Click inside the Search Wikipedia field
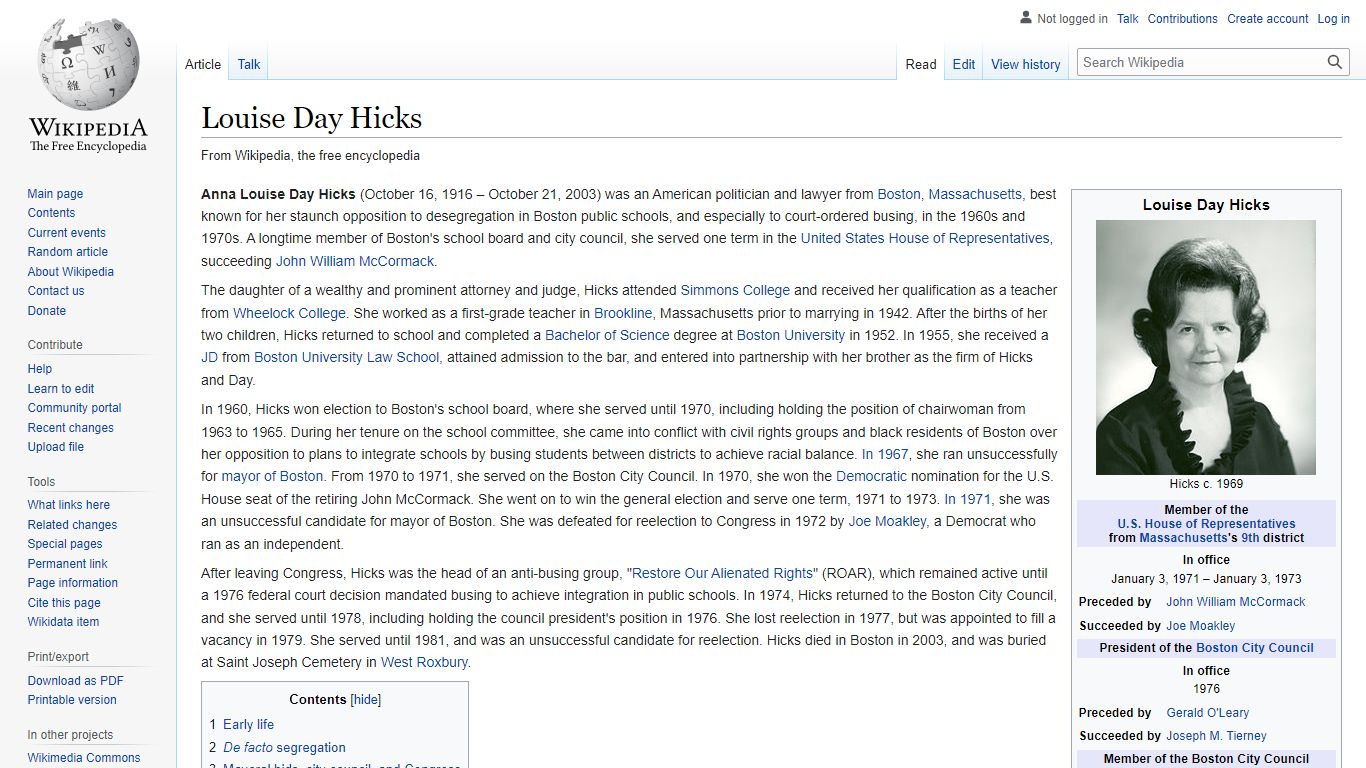The image size is (1366, 768). click(x=1201, y=62)
